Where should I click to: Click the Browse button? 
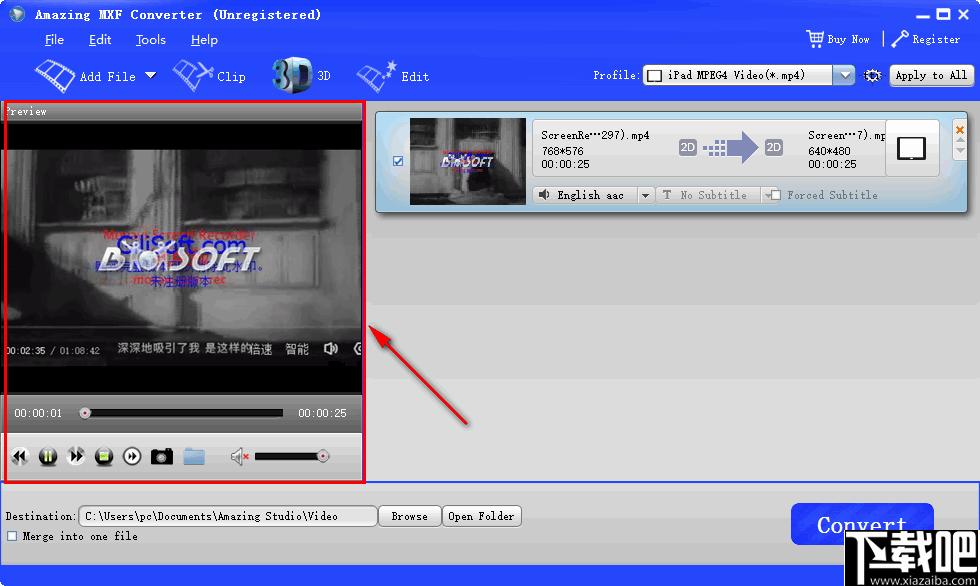(409, 516)
